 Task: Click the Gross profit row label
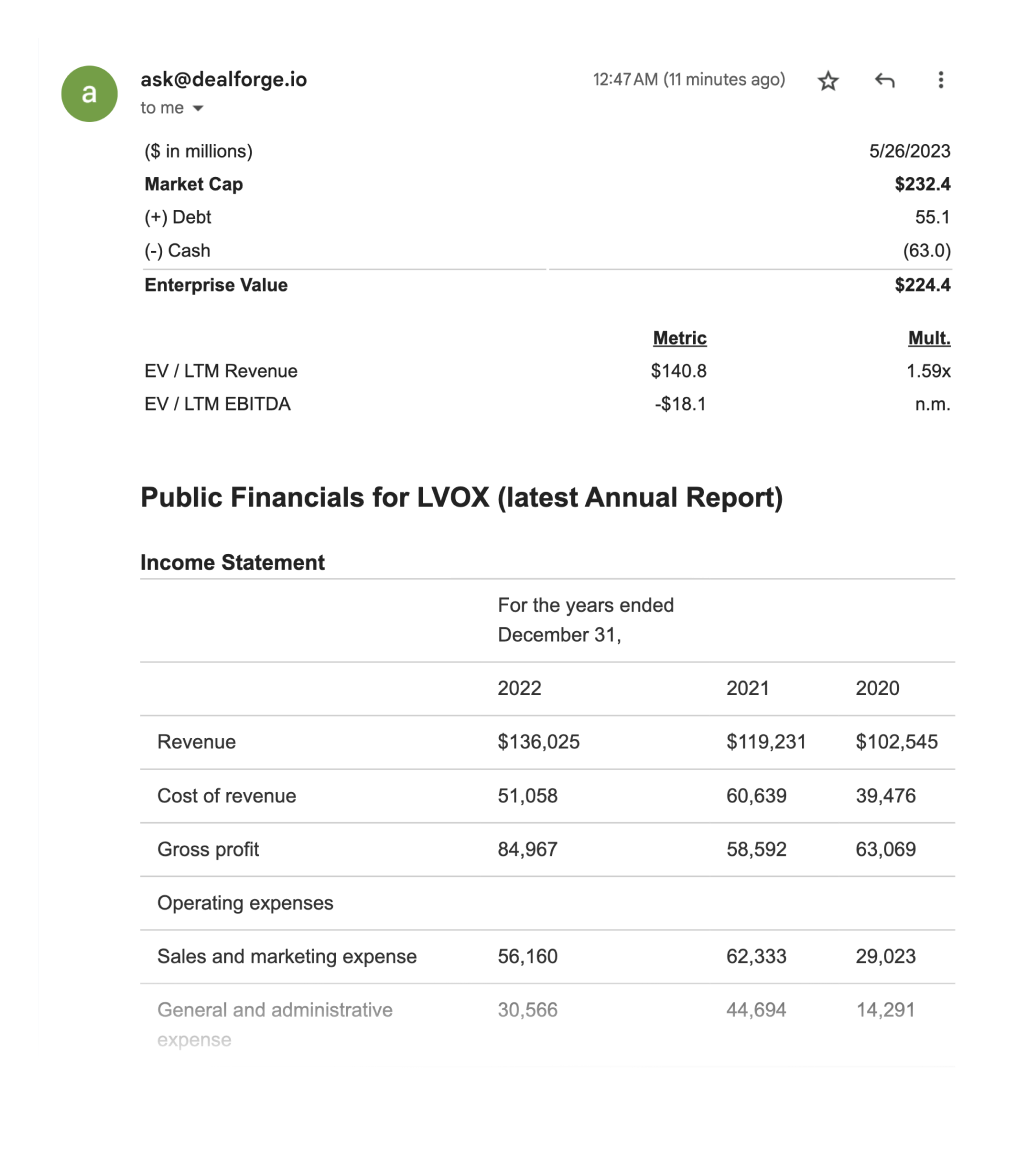pos(208,850)
